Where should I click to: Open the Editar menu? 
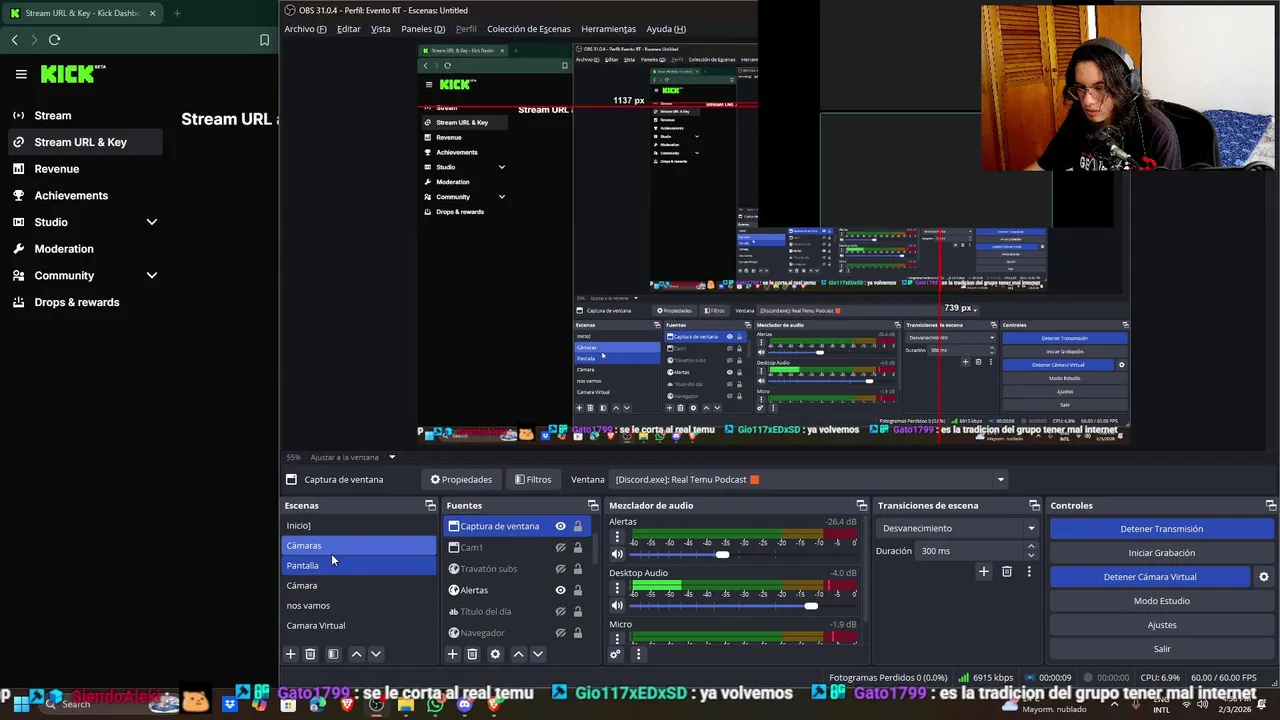pos(348,29)
